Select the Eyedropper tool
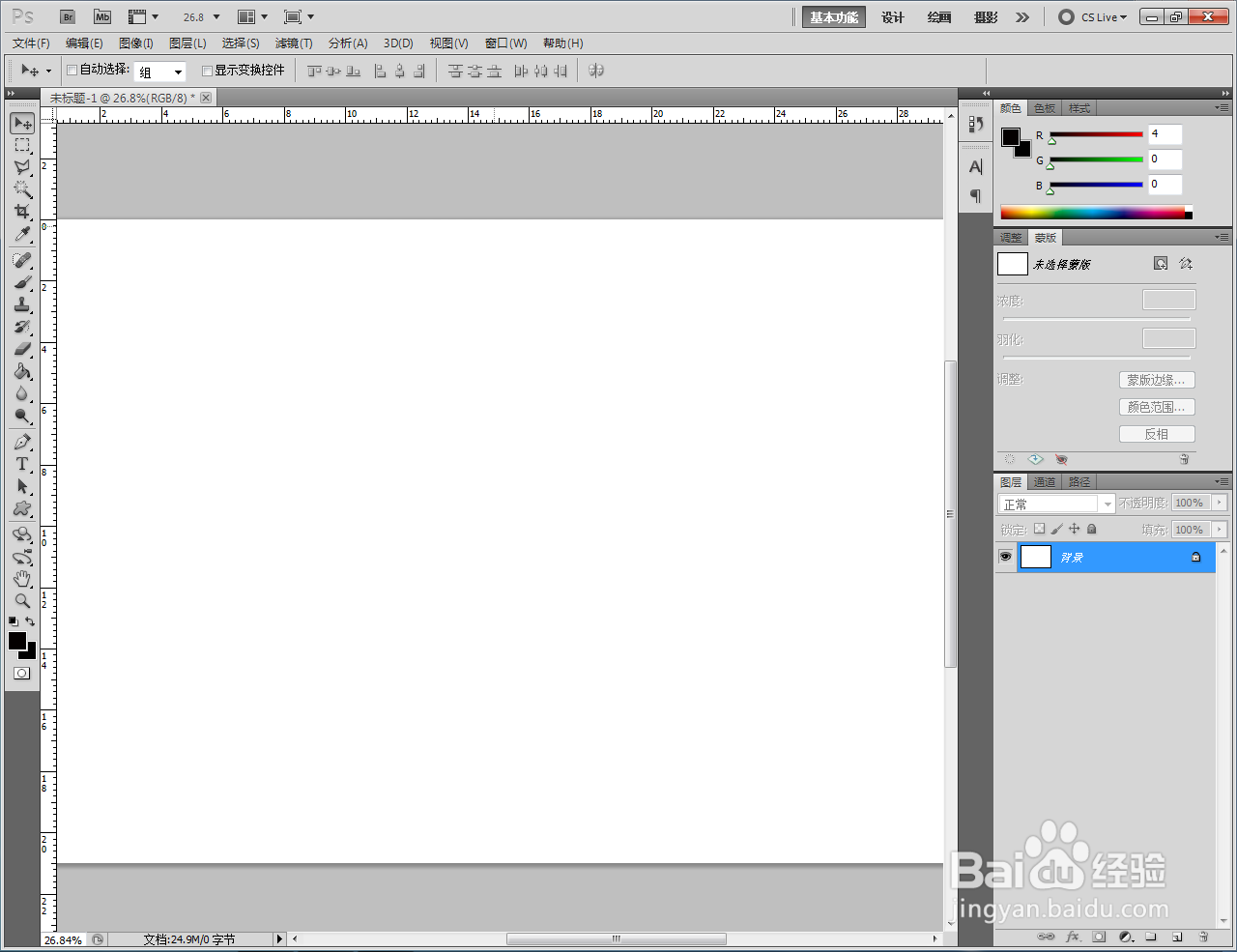This screenshot has height=952, width=1237. (x=22, y=234)
